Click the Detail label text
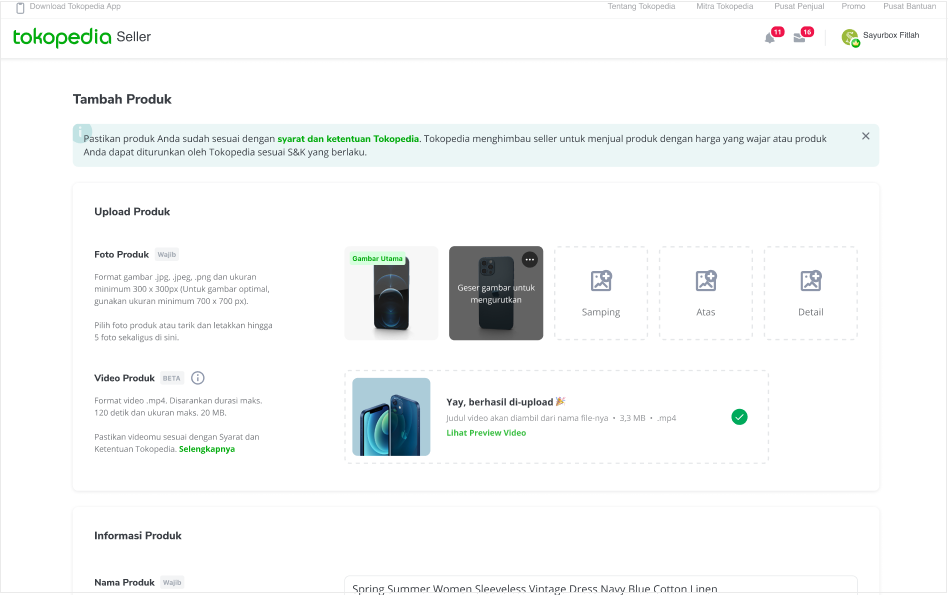The width and height of the screenshot is (948, 595). [811, 312]
